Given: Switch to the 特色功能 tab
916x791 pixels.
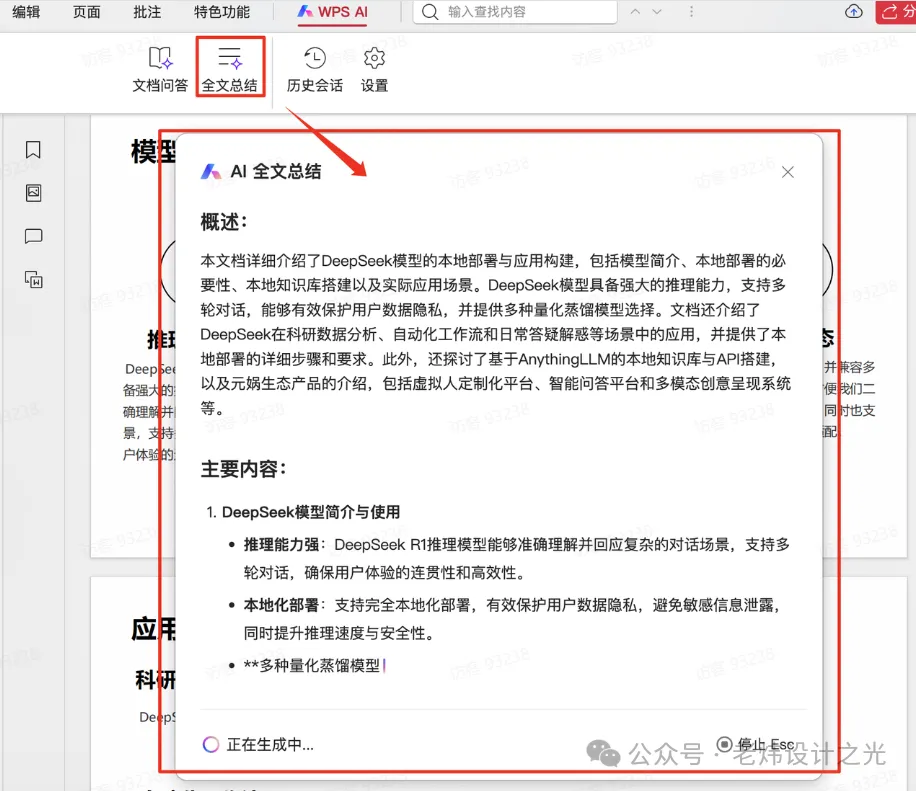Looking at the screenshot, I should [x=222, y=12].
